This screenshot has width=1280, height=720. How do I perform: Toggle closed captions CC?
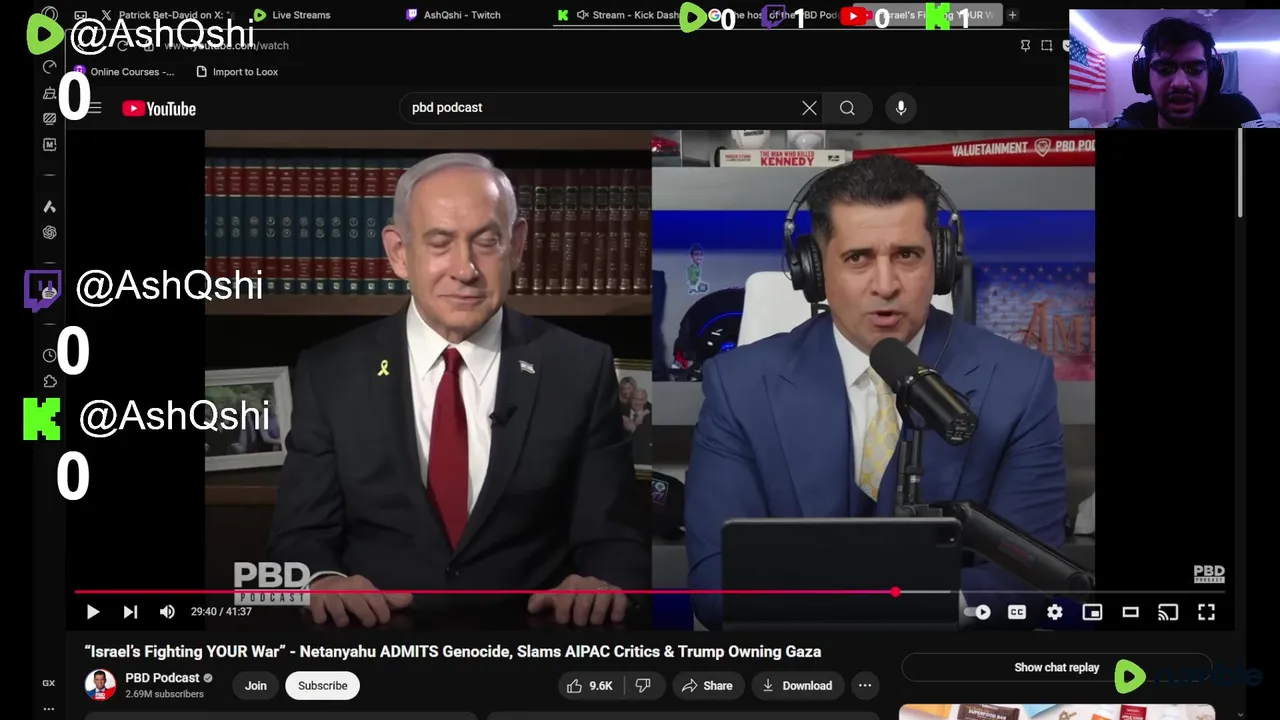tap(1017, 612)
